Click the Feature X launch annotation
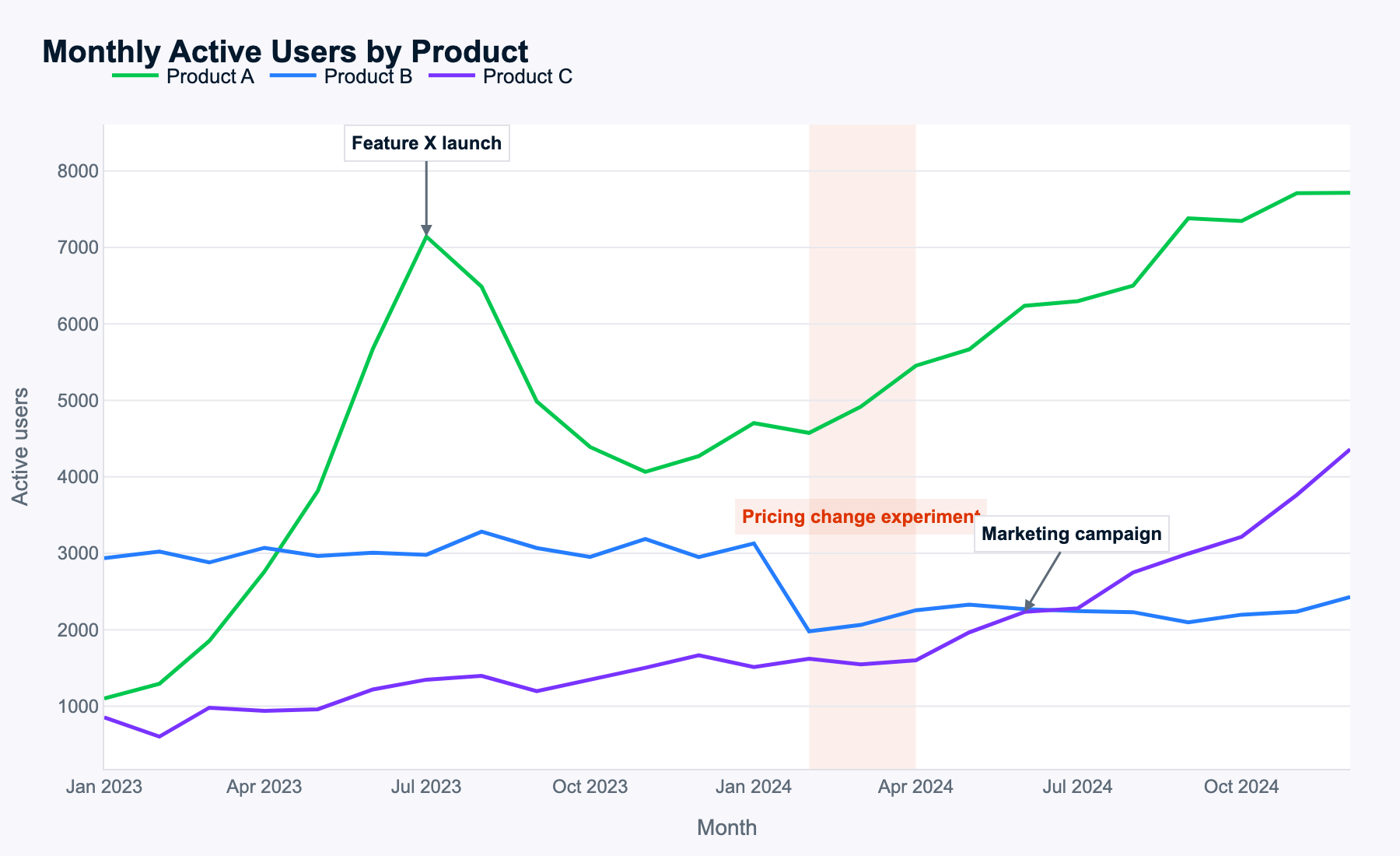Image resolution: width=1400 pixels, height=856 pixels. (x=426, y=143)
